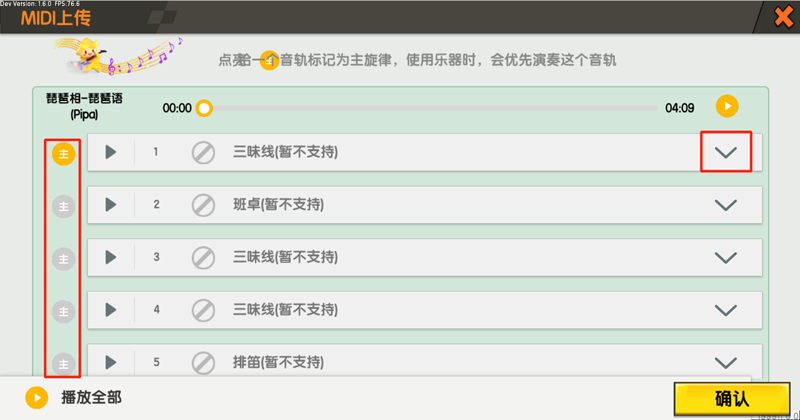Viewport: 800px width, 420px height.
Task: Play track 4 preview
Action: [x=111, y=310]
